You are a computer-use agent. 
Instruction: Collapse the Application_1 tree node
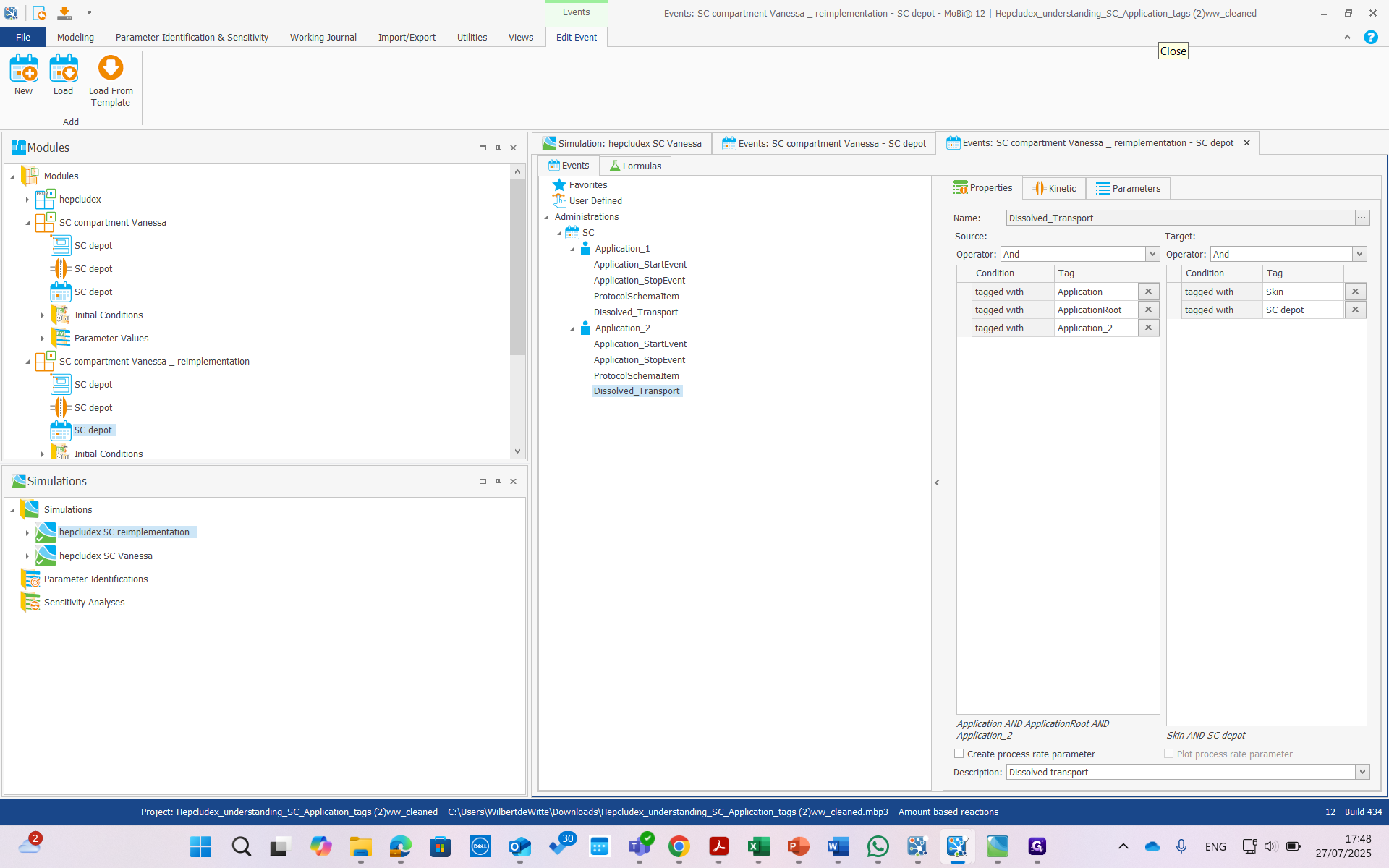point(573,249)
